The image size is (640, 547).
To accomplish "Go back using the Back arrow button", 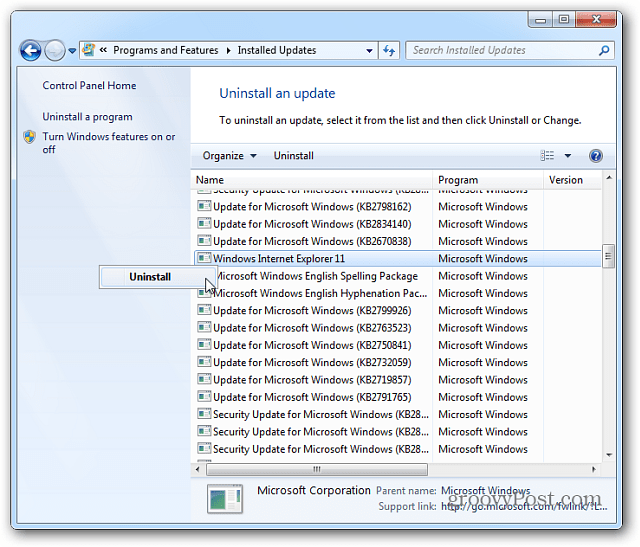I will 30,51.
